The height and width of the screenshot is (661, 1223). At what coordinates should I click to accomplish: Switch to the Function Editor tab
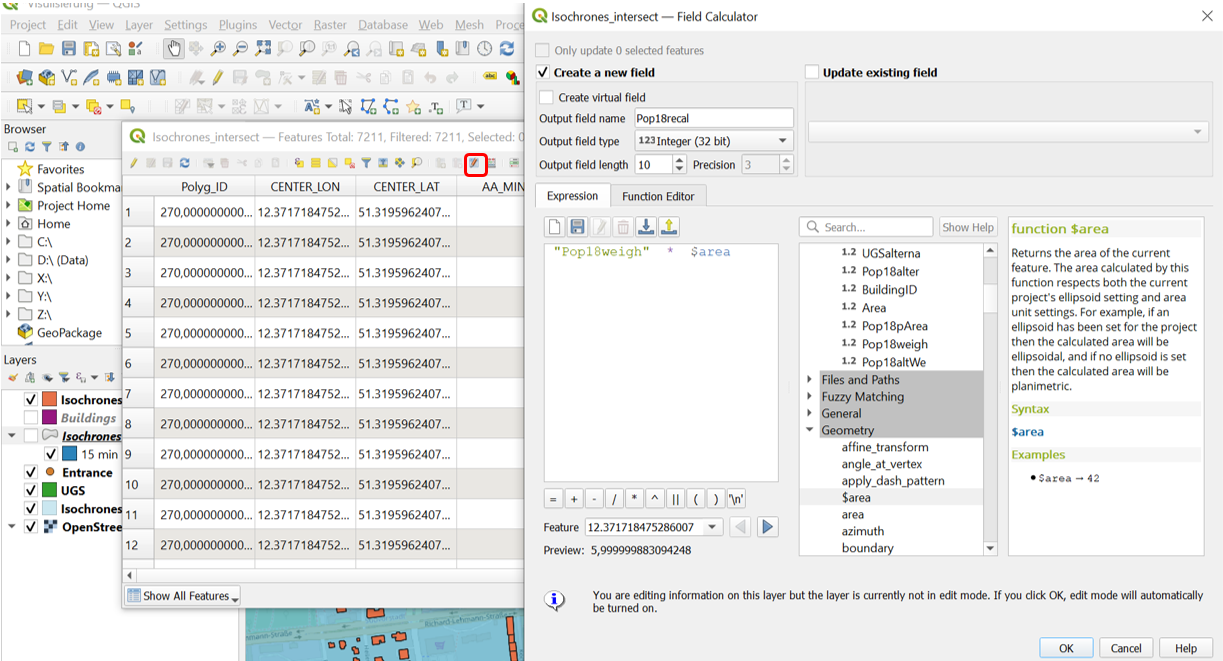(658, 196)
